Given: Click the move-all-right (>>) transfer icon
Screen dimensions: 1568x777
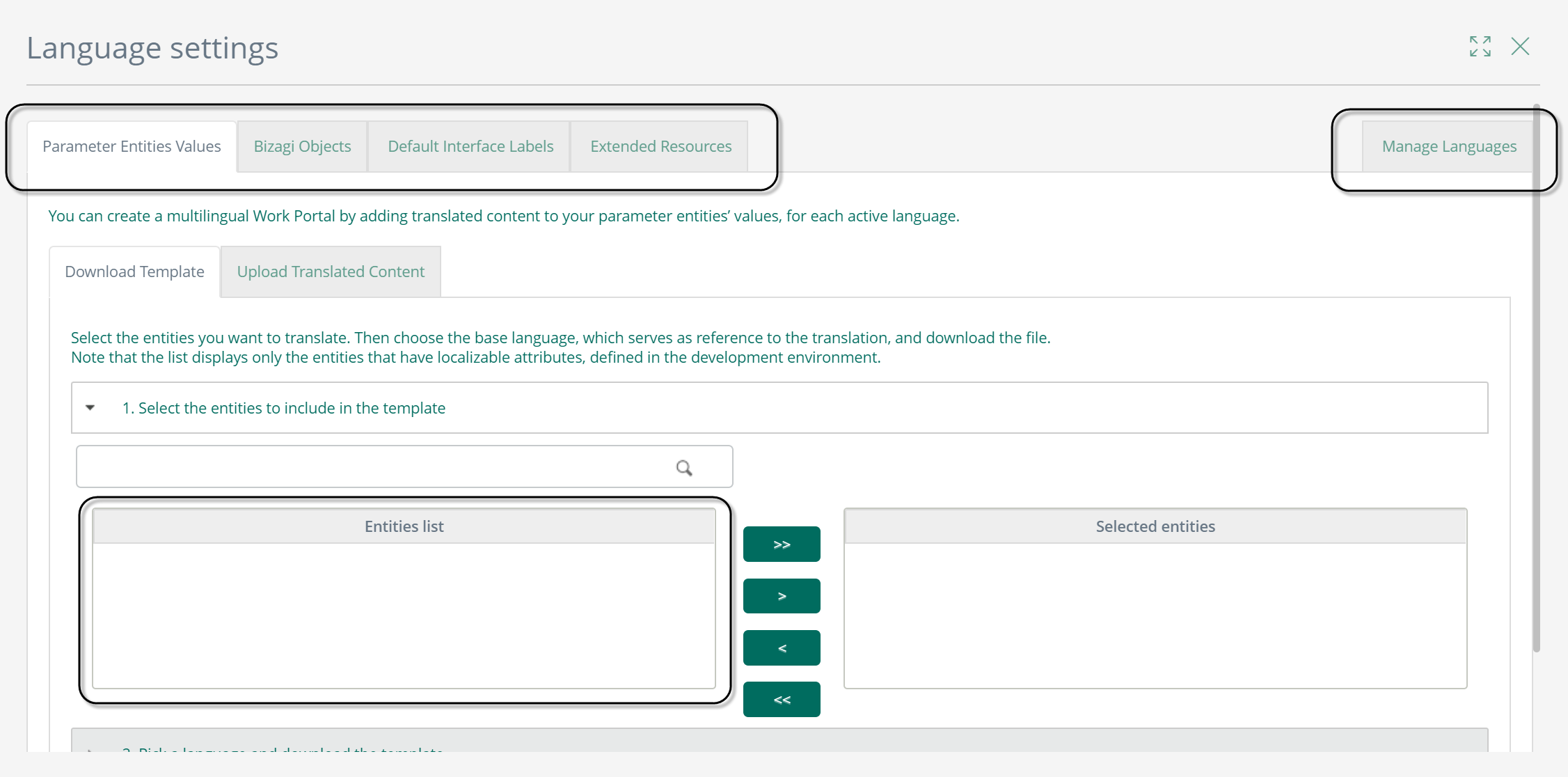Looking at the screenshot, I should pyautogui.click(x=781, y=543).
